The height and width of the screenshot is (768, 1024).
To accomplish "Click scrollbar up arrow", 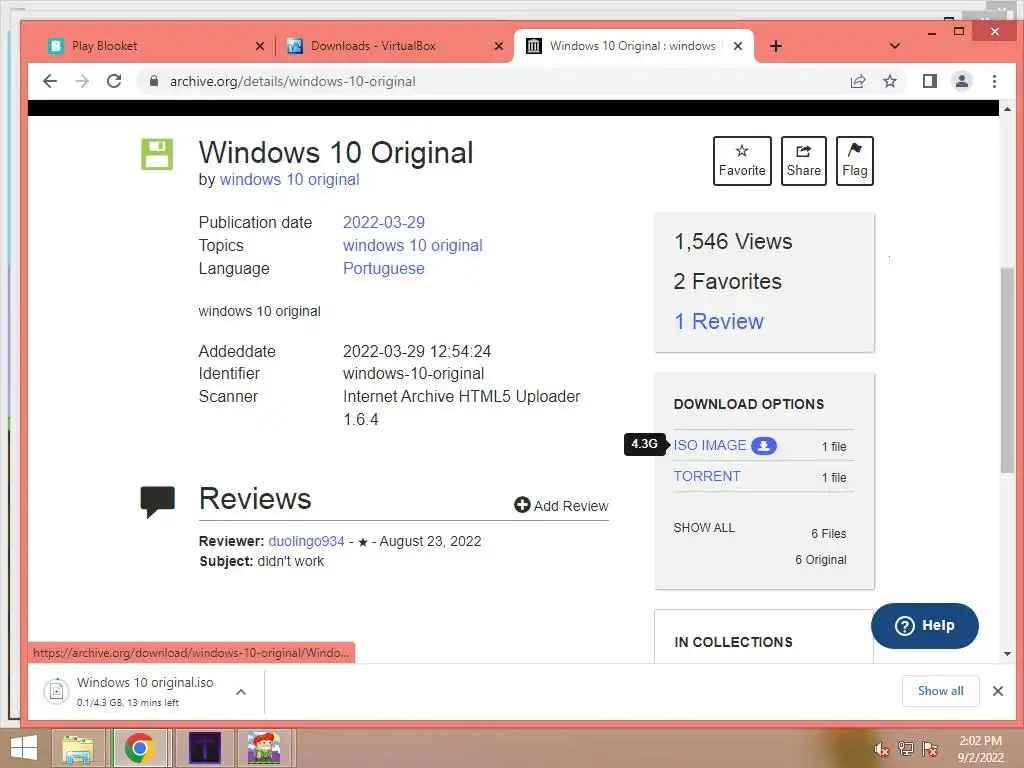I will 1007,109.
